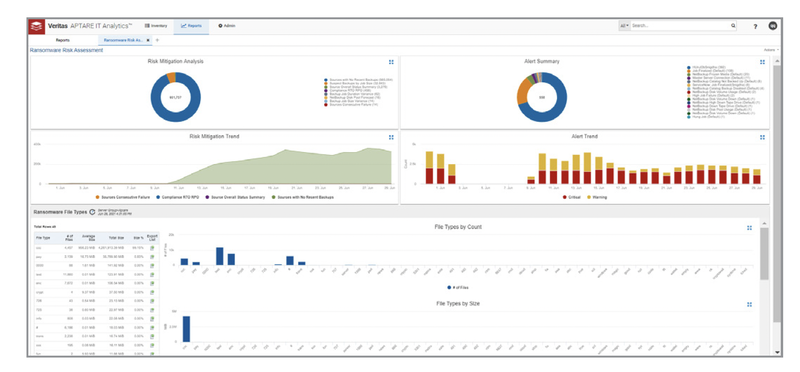
Task: Click tallest bar in File Types by Count
Action: (220, 256)
